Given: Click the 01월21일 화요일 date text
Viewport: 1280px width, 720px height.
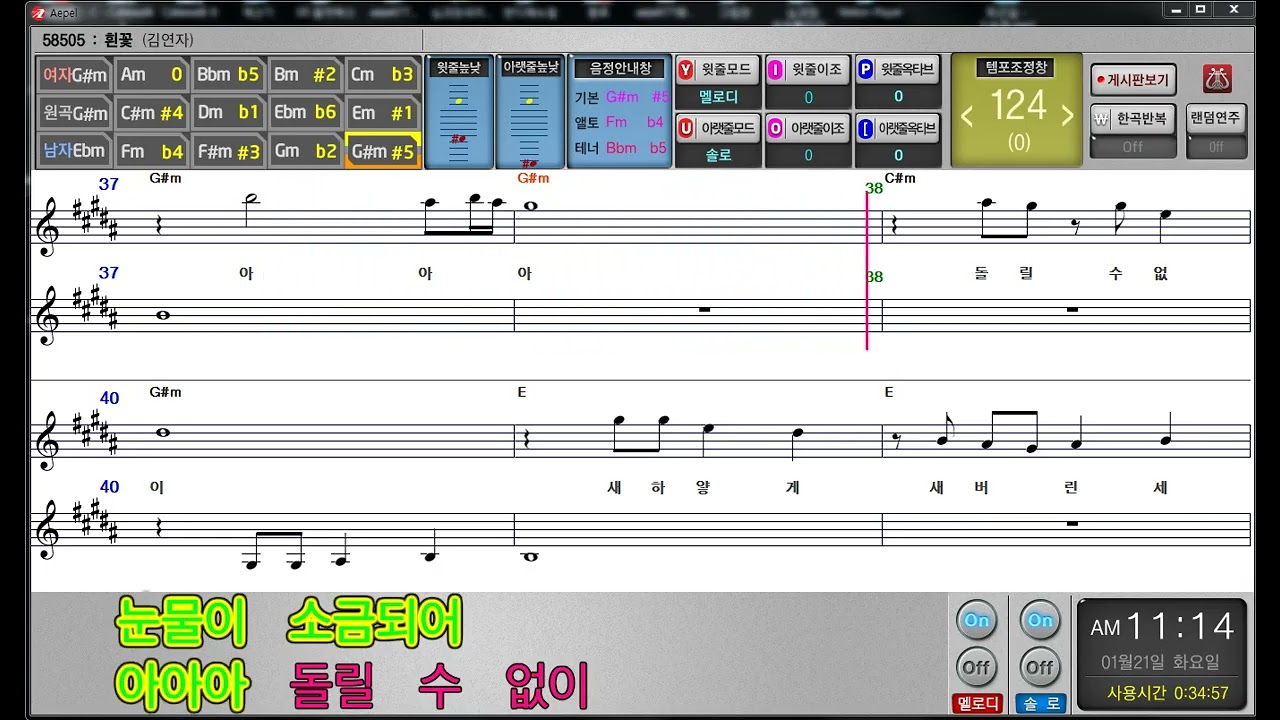Looking at the screenshot, I should pyautogui.click(x=1161, y=662).
